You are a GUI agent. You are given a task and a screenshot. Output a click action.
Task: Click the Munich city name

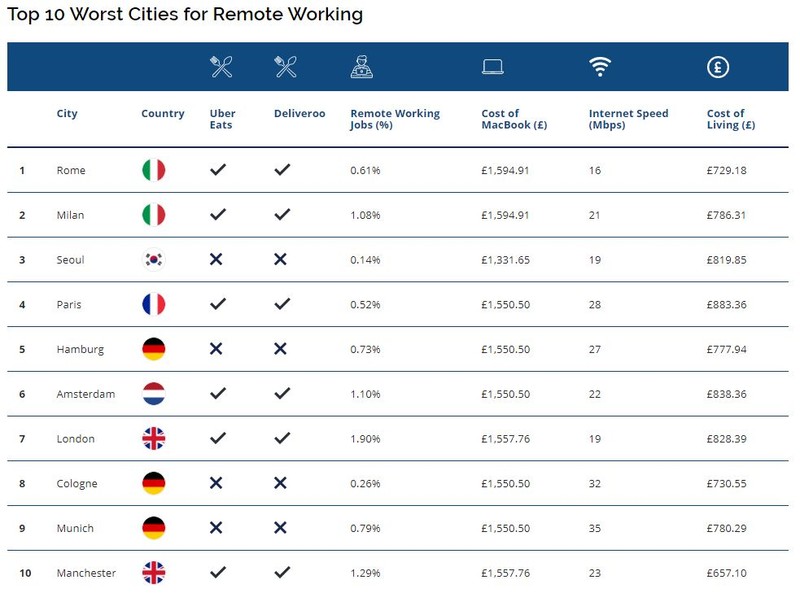75,528
